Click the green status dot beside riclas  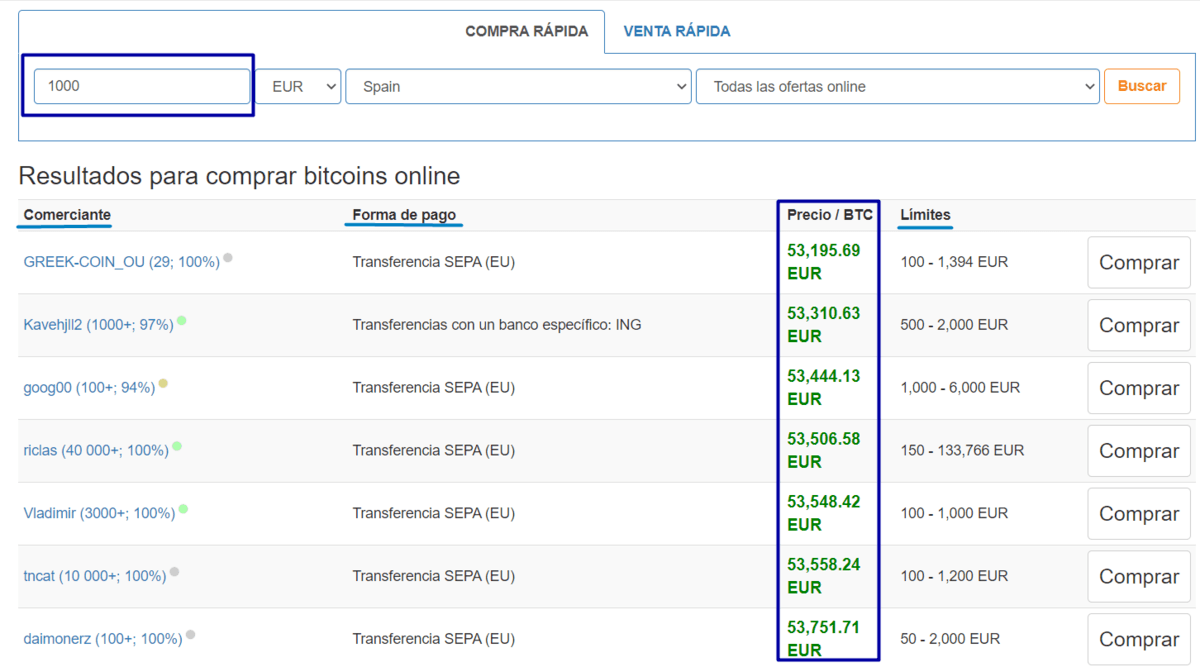click(177, 446)
